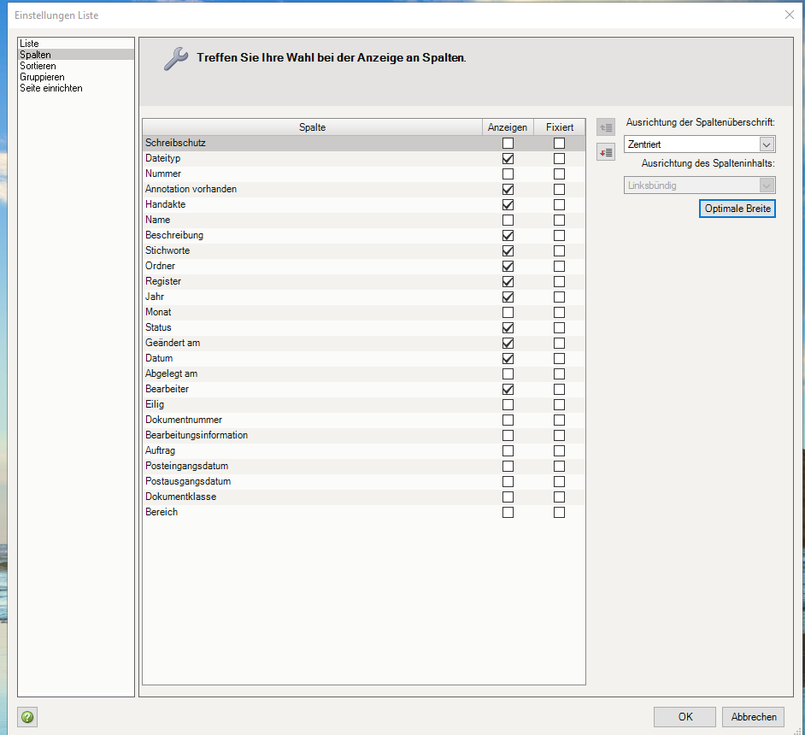
Task: Select the Geändert am row
Action: (363, 343)
